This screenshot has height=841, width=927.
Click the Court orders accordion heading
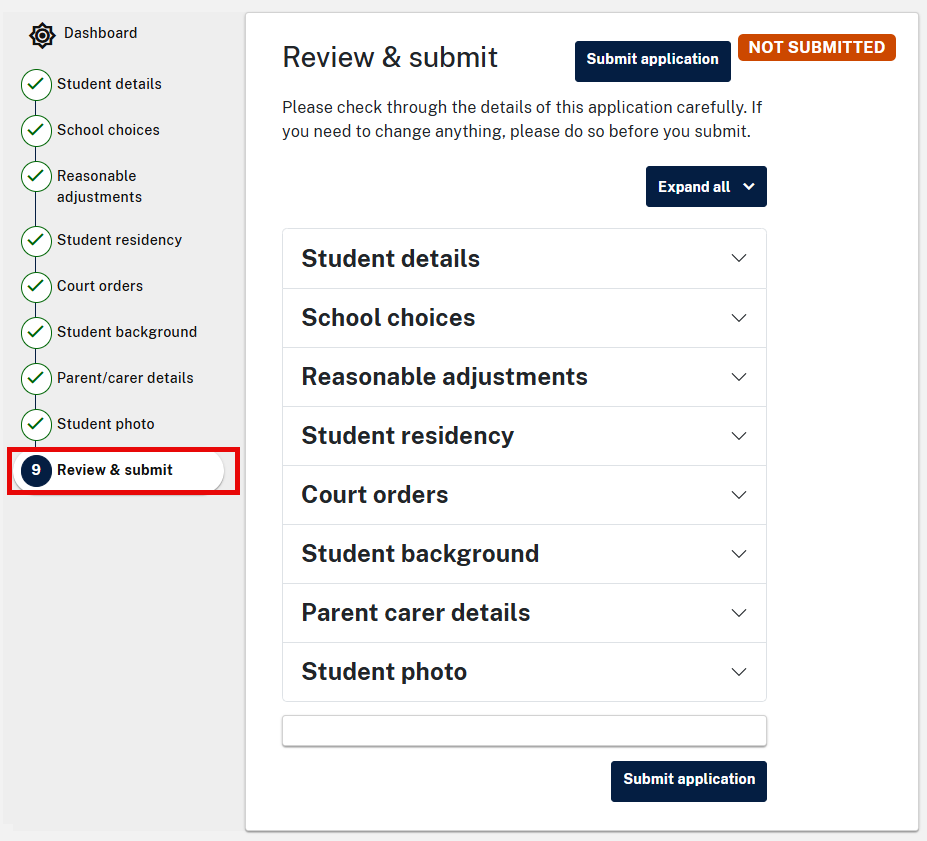(375, 495)
